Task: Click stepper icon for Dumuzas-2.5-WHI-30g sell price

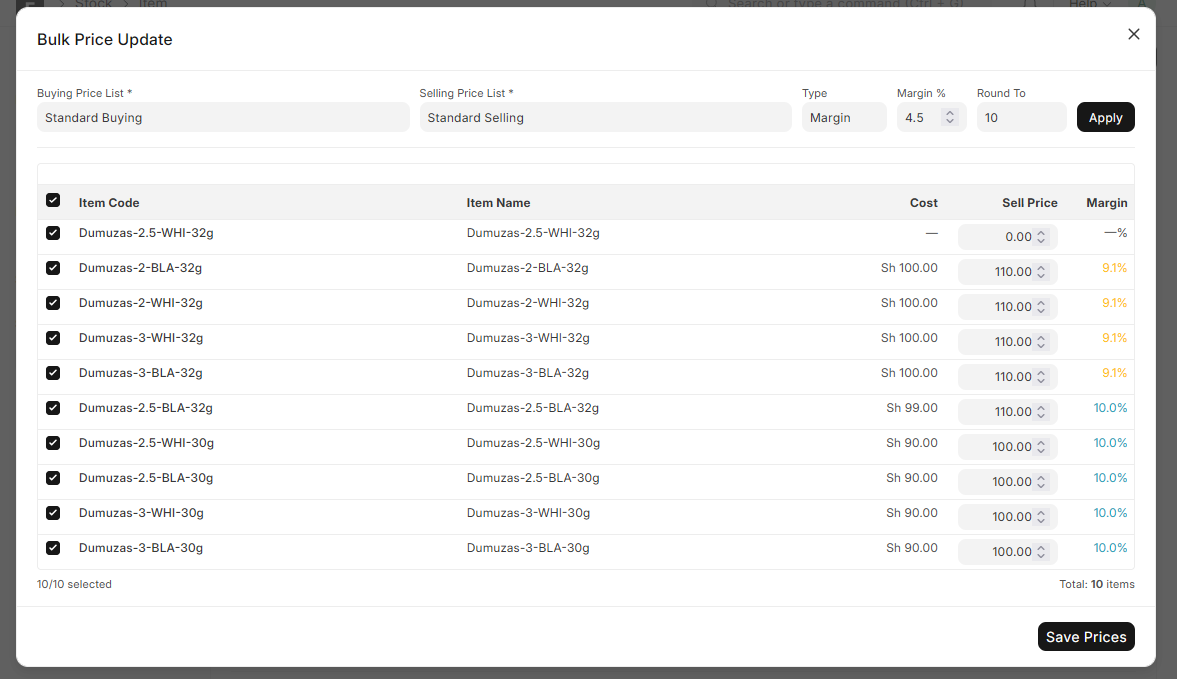Action: (1041, 447)
